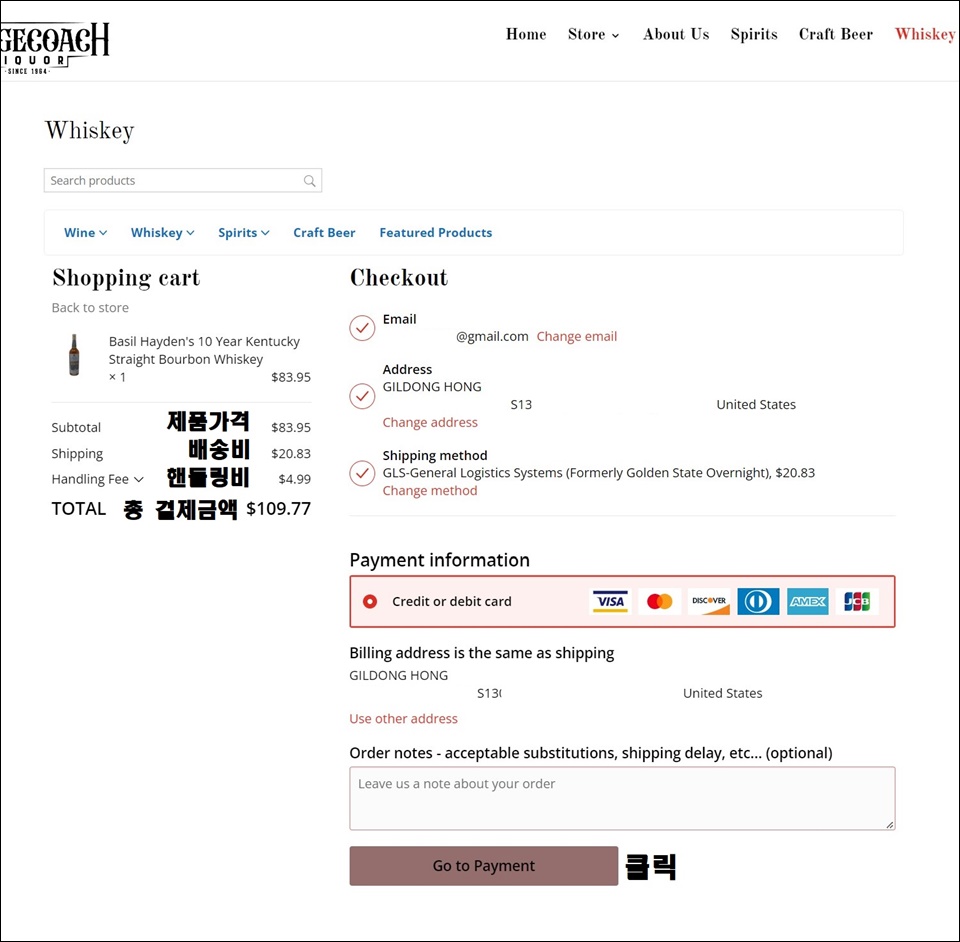Image resolution: width=960 pixels, height=942 pixels.
Task: Click the GLS shipping method description text
Action: point(599,473)
